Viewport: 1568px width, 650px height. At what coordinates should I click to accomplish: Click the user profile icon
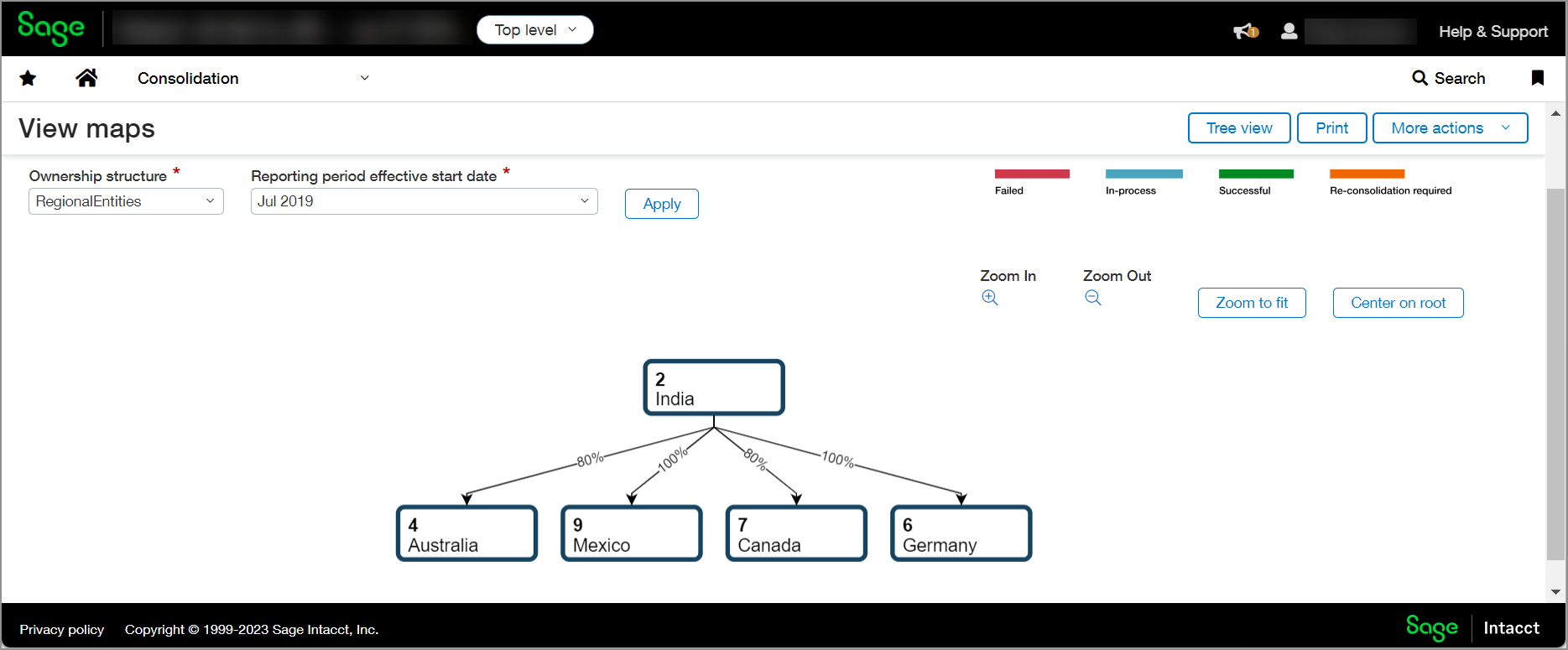point(1289,31)
